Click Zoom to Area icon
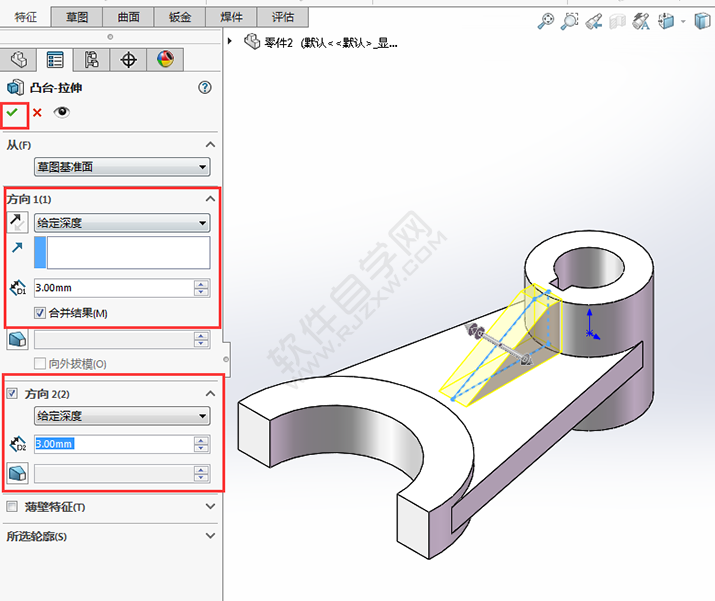This screenshot has width=715, height=601. click(569, 21)
